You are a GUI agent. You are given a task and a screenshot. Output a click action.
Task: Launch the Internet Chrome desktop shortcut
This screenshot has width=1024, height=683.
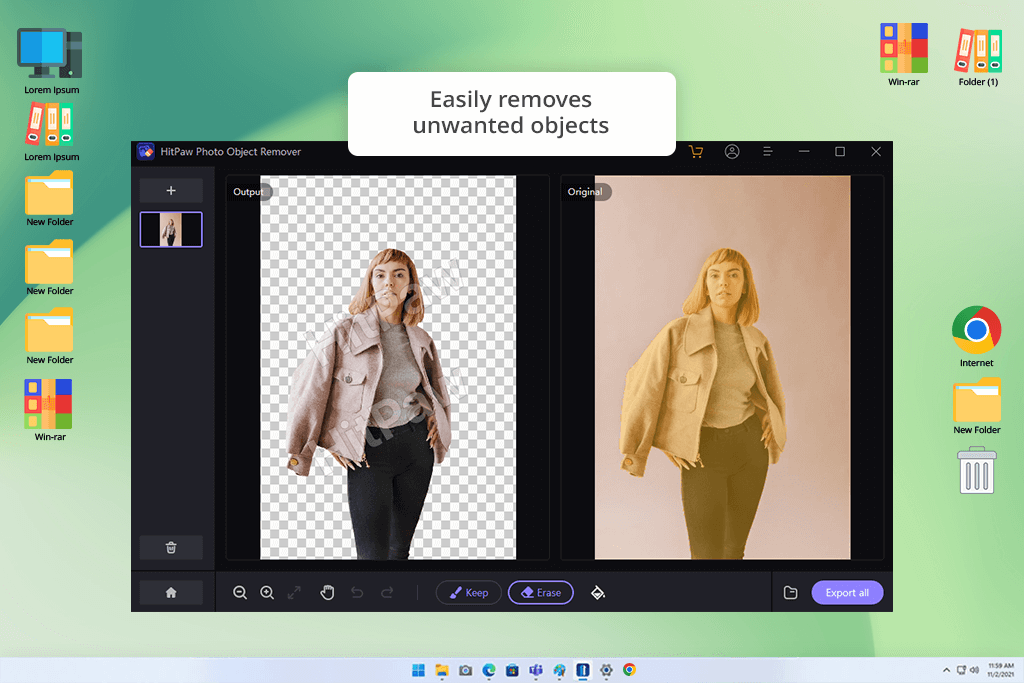click(976, 336)
